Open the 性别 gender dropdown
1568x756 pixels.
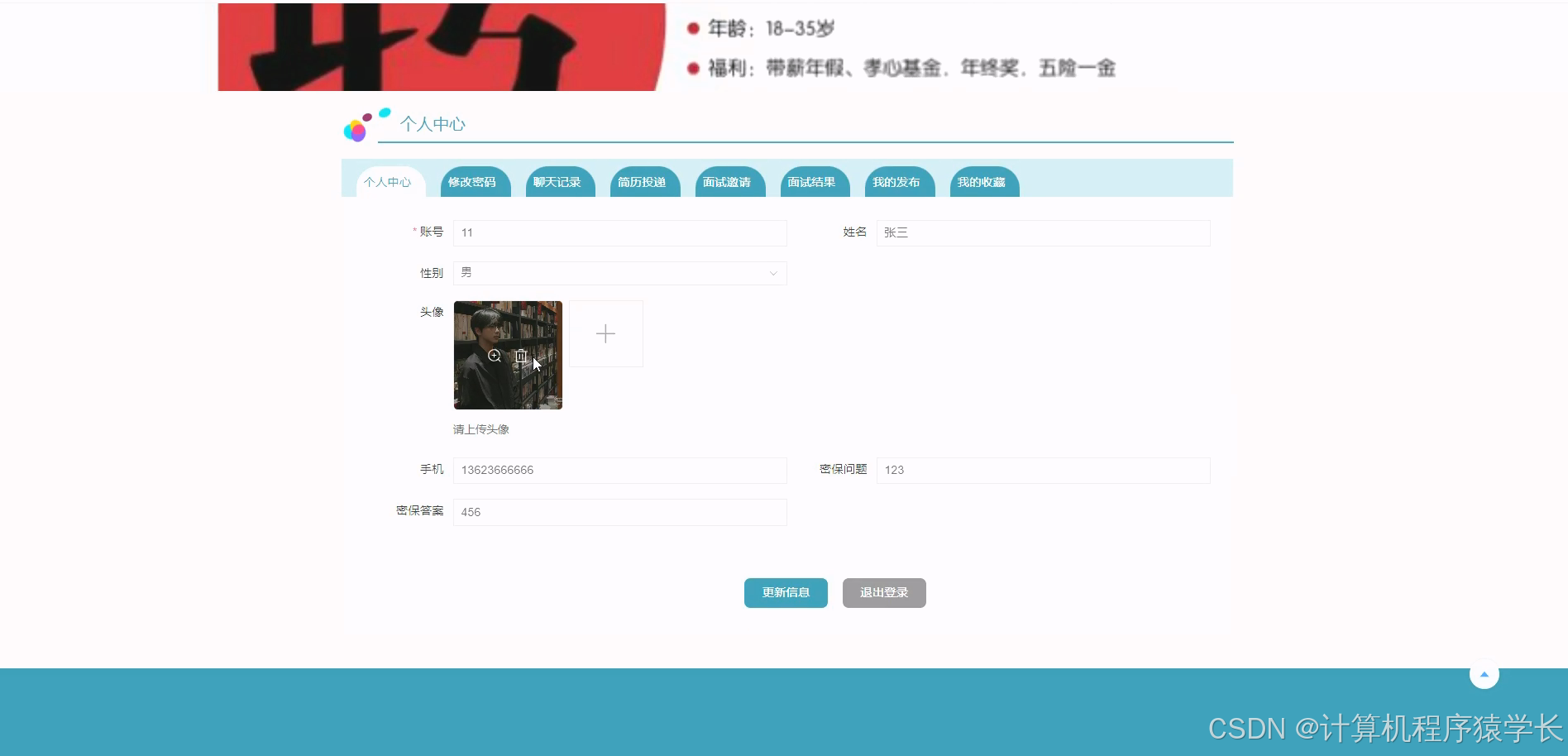point(619,273)
